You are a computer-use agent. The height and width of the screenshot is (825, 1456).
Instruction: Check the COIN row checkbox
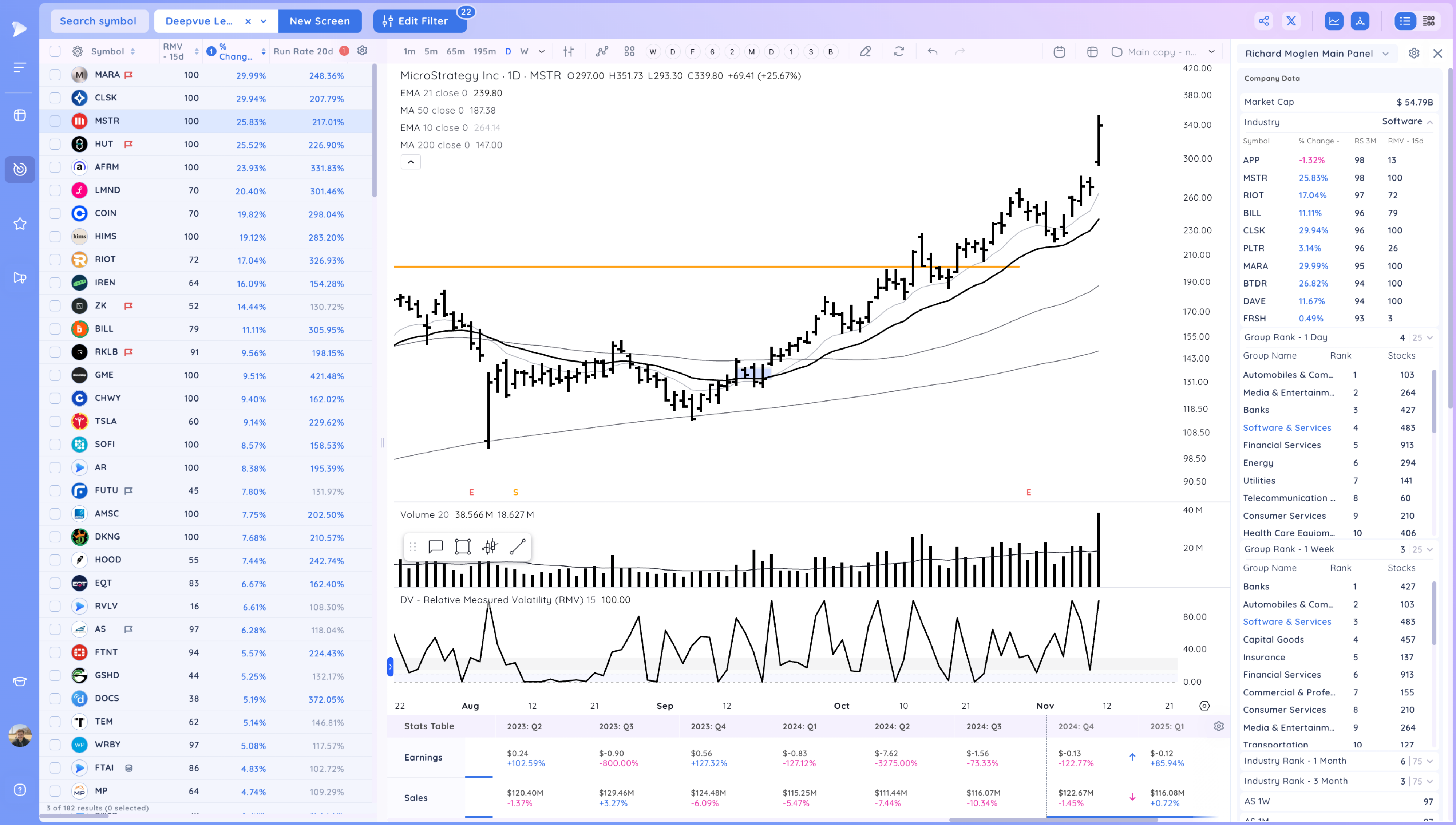[x=55, y=213]
